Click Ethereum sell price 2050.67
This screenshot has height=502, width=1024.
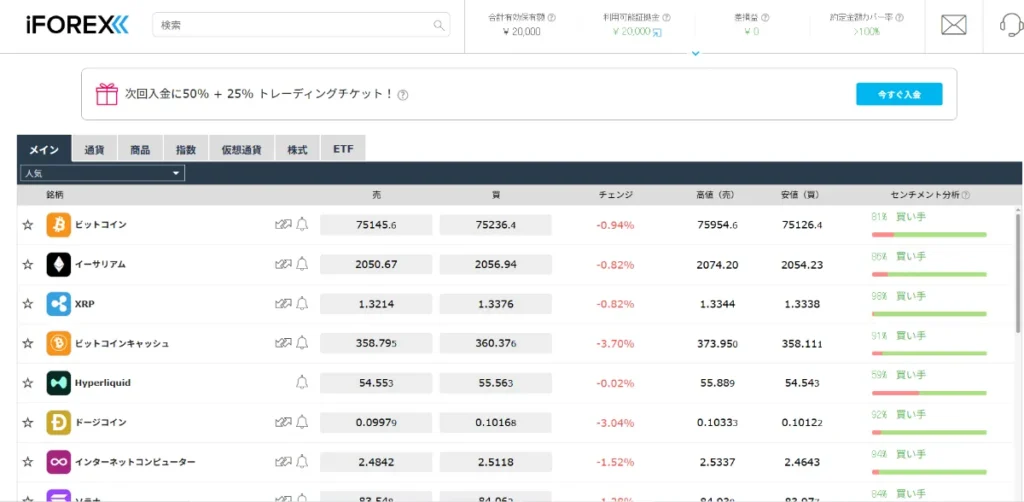[376, 264]
